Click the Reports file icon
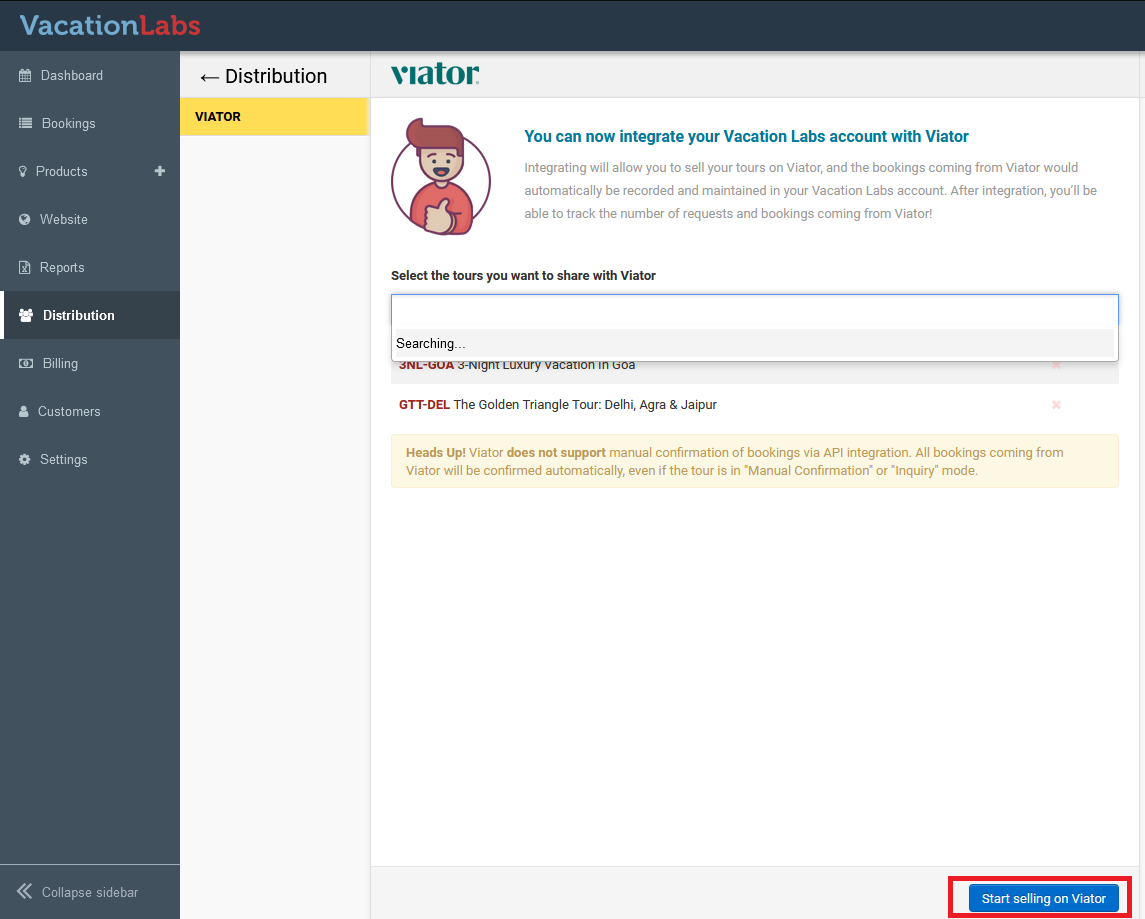The height and width of the screenshot is (919, 1145). click(25, 268)
